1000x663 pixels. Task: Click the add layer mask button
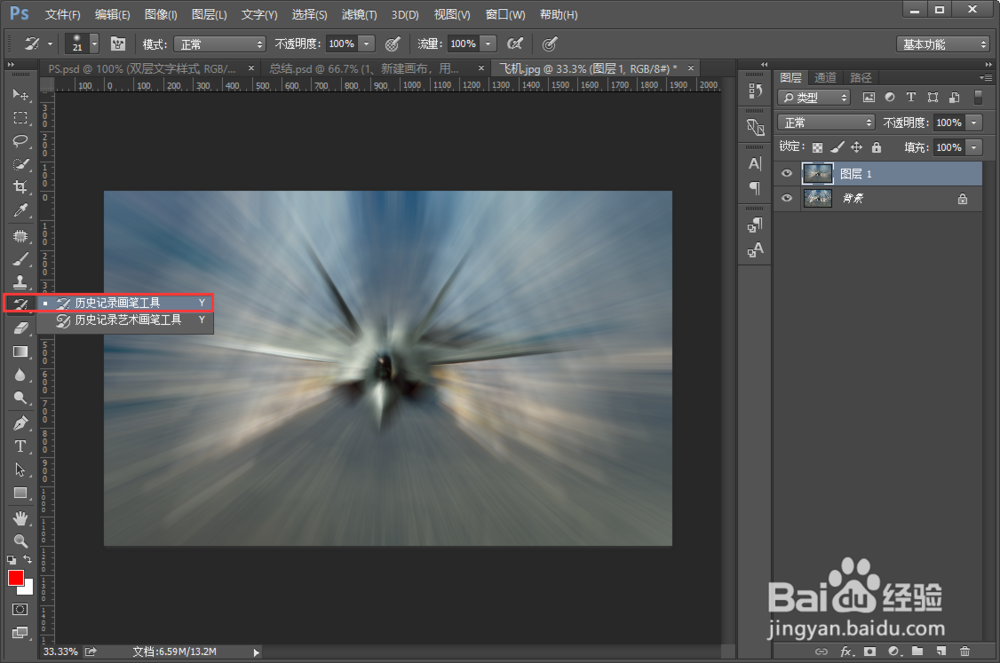(870, 651)
